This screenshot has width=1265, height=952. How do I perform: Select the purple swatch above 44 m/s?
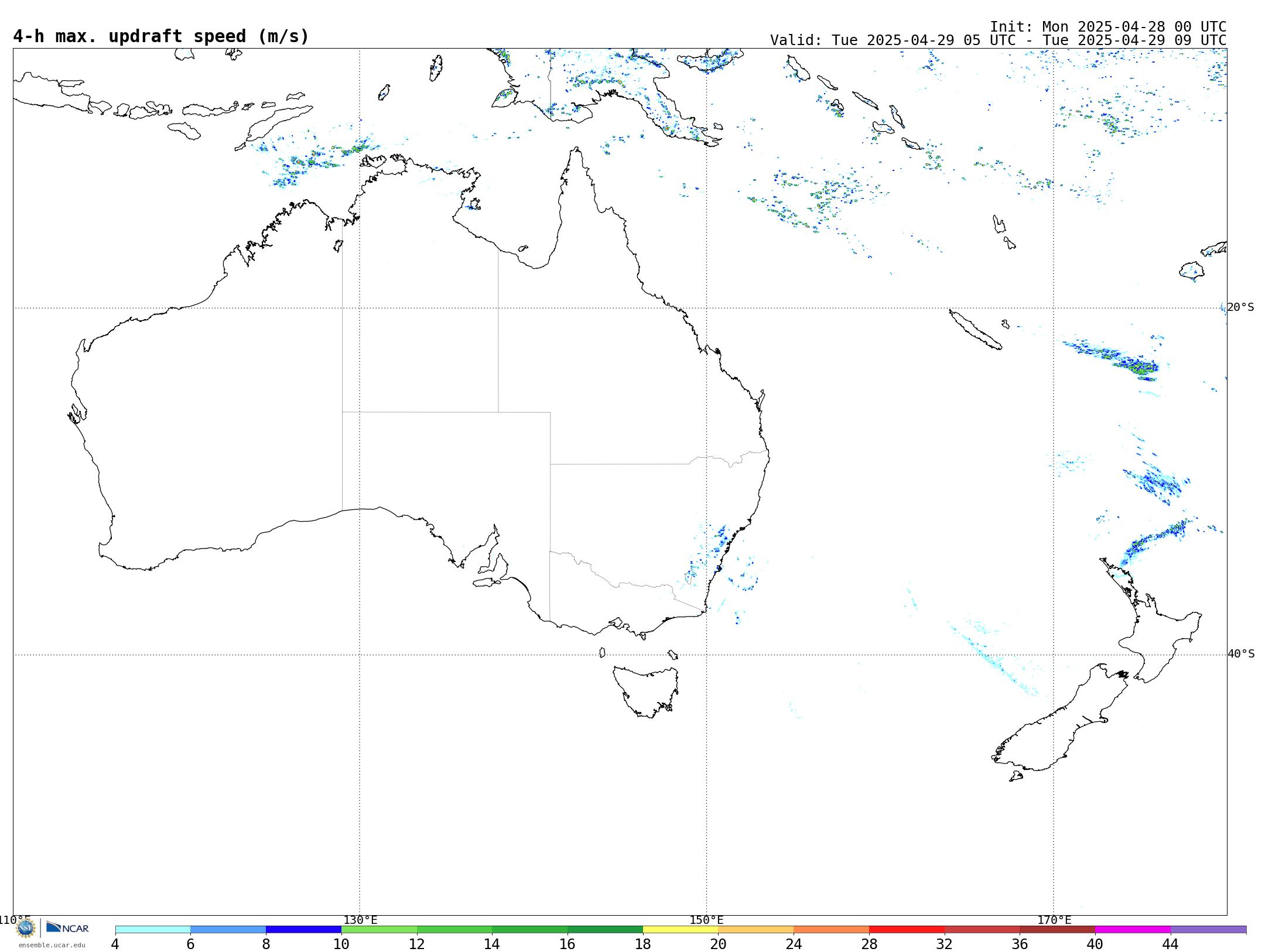pyautogui.click(x=1208, y=930)
